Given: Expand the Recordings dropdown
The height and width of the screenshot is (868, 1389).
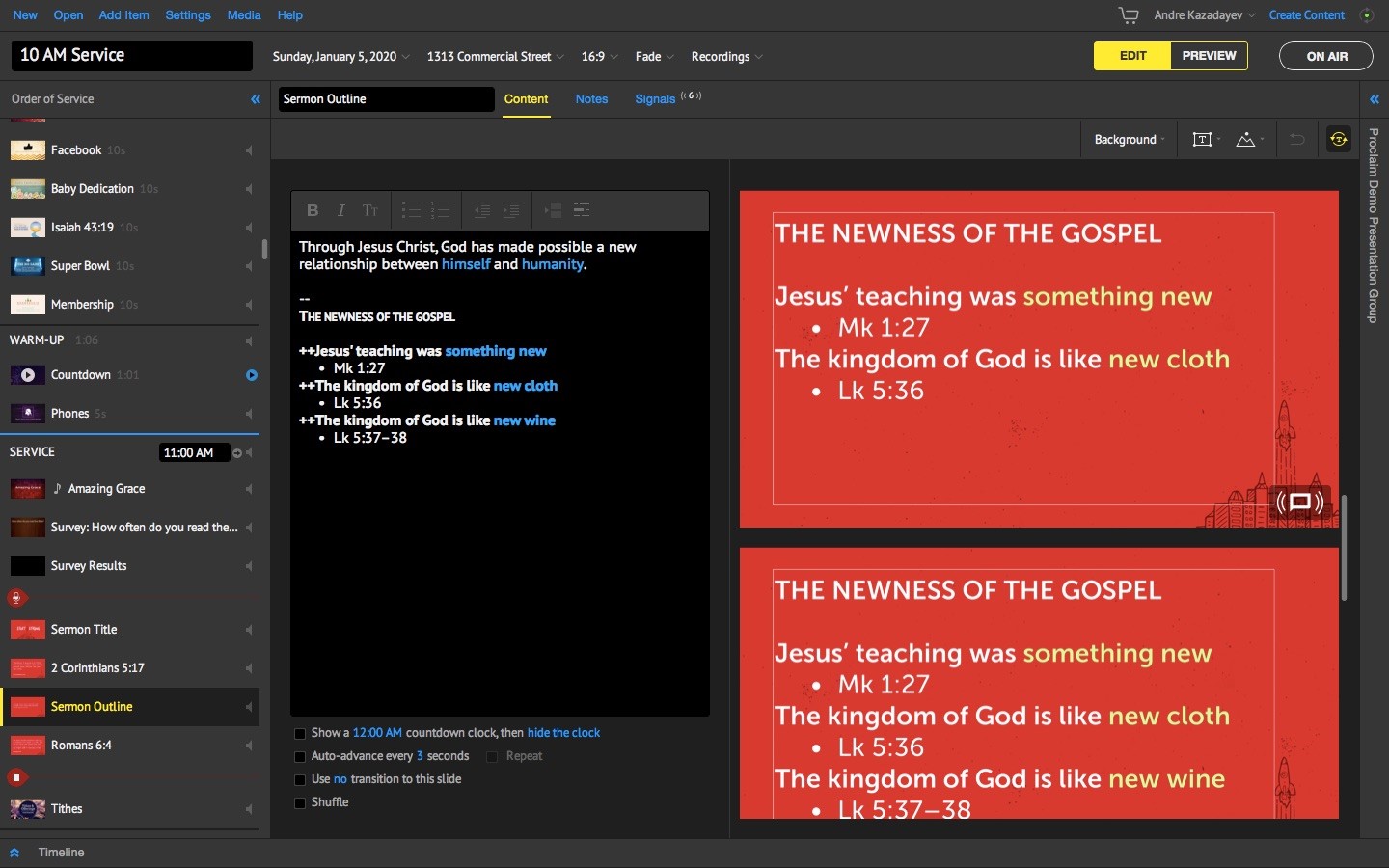Looking at the screenshot, I should tap(726, 57).
